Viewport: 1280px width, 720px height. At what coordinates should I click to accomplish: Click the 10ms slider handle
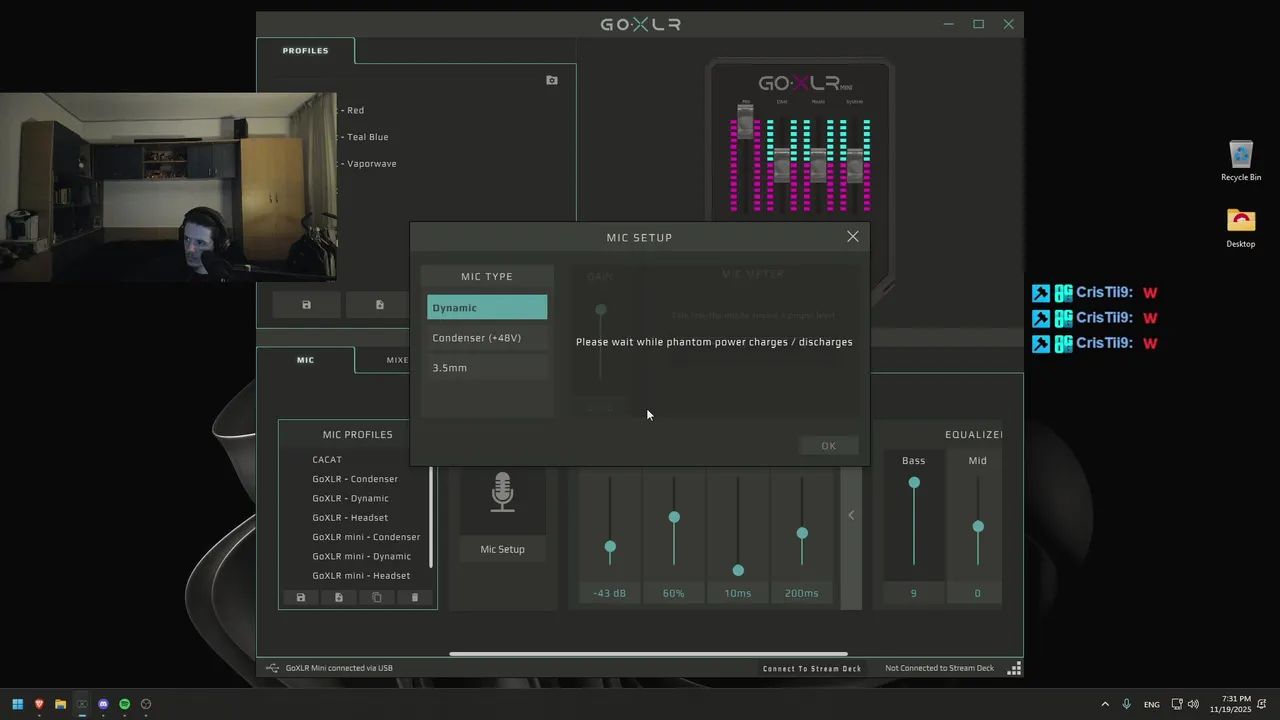point(738,570)
